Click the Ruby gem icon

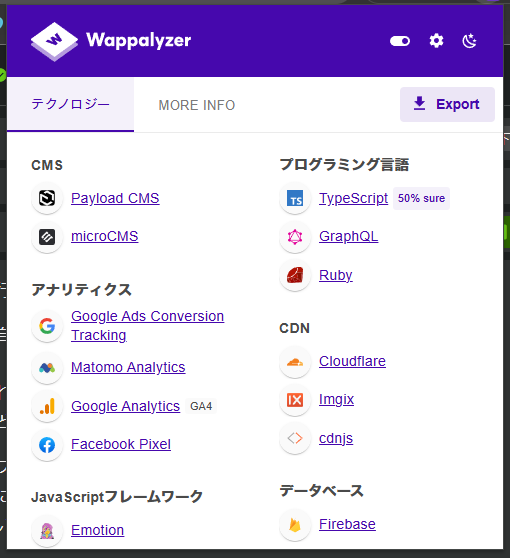tap(295, 275)
